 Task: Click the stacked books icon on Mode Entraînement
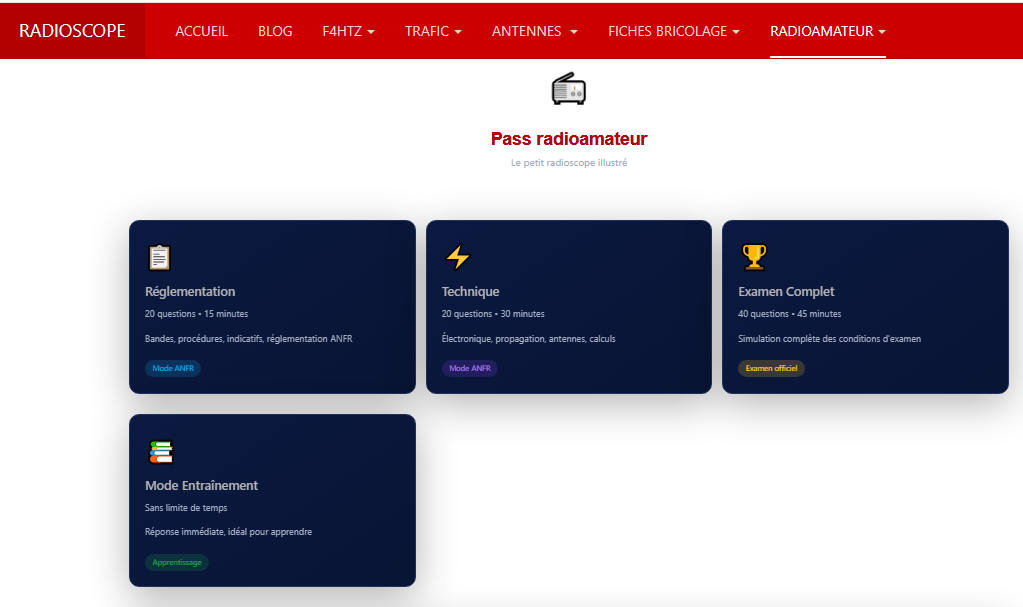[x=160, y=452]
